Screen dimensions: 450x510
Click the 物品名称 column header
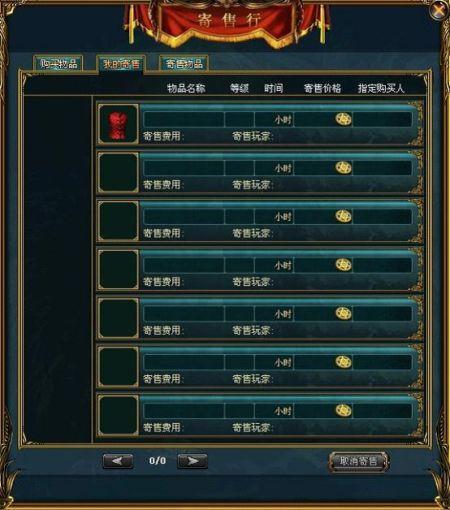pyautogui.click(x=186, y=88)
